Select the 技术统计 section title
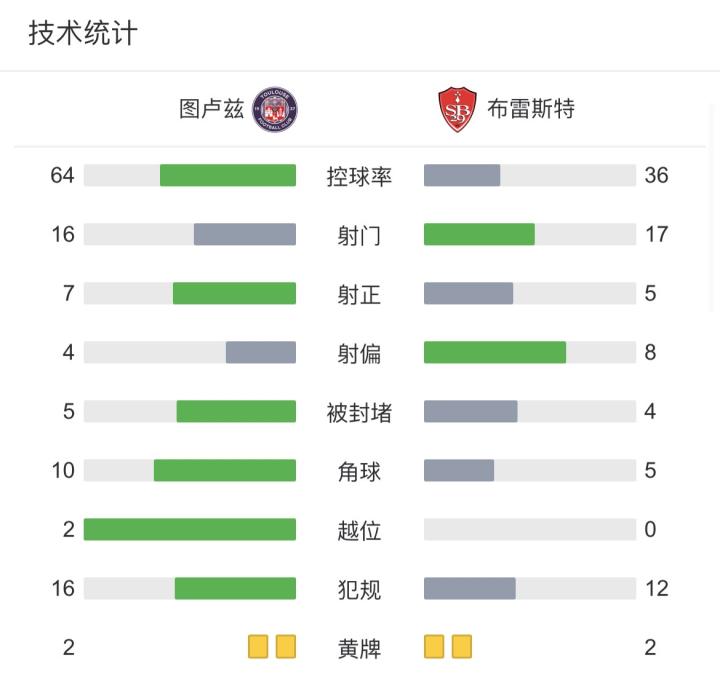Image resolution: width=720 pixels, height=680 pixels. point(83,34)
